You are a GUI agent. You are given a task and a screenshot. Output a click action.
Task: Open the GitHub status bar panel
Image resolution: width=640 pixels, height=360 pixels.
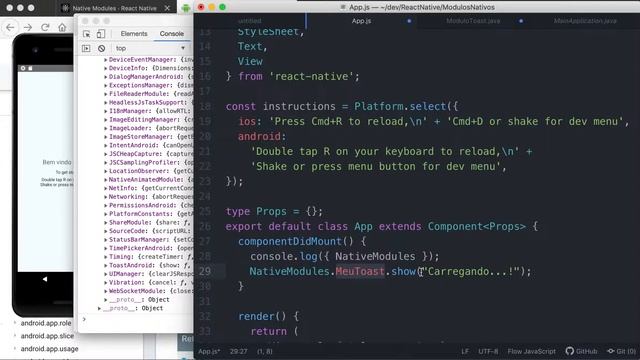(582, 351)
